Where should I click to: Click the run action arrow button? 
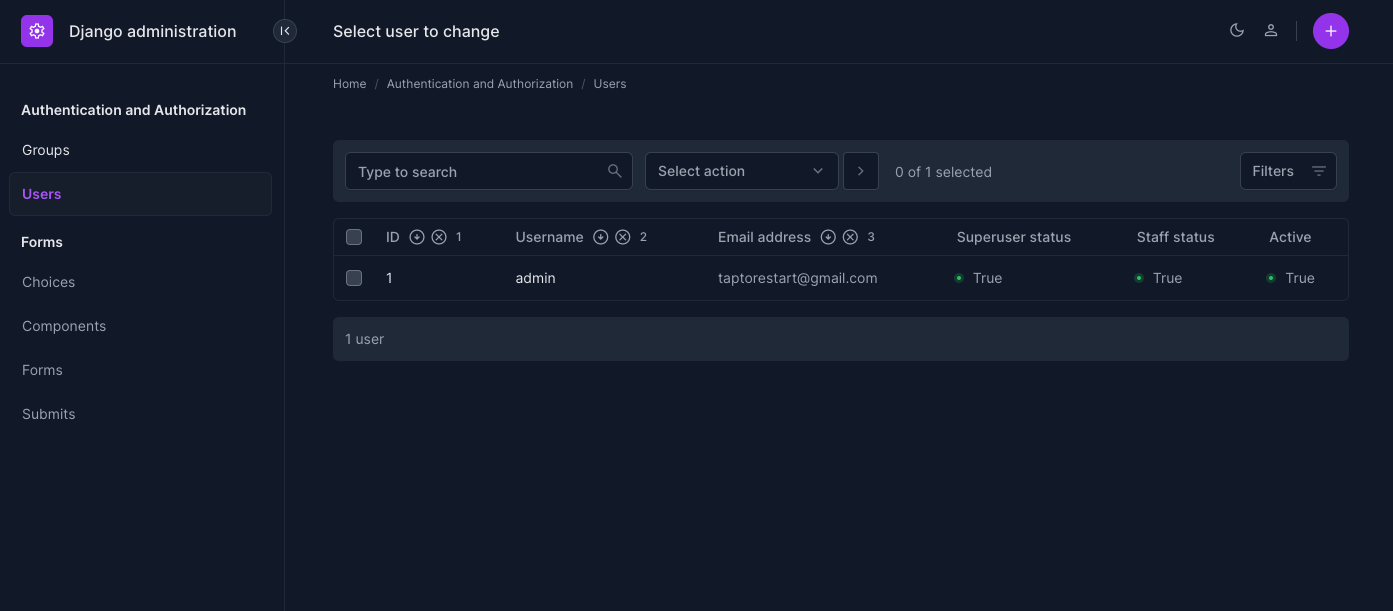(861, 171)
